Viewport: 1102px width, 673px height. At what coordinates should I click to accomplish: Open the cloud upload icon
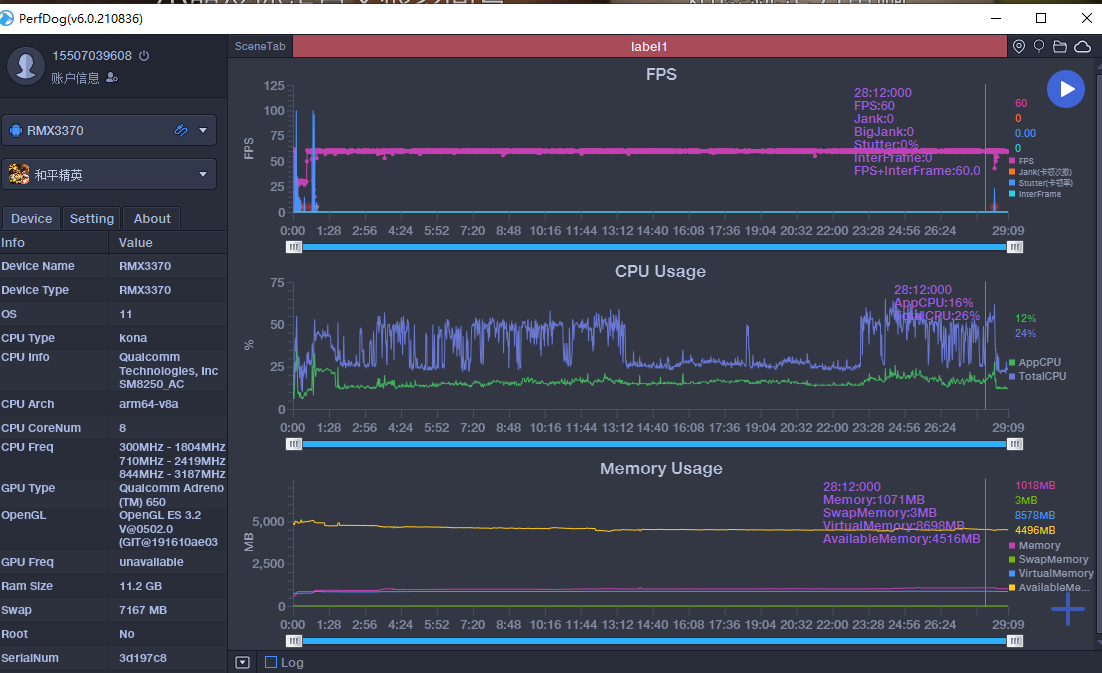(1082, 47)
